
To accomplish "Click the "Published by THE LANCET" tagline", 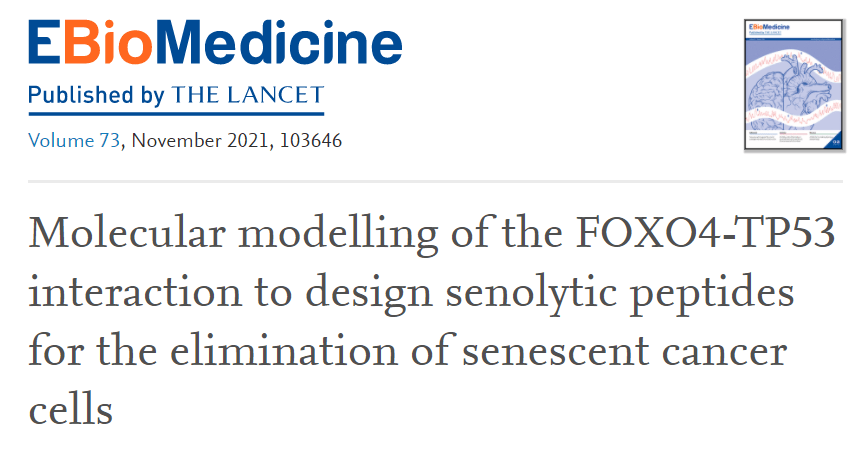I will click(x=176, y=95).
